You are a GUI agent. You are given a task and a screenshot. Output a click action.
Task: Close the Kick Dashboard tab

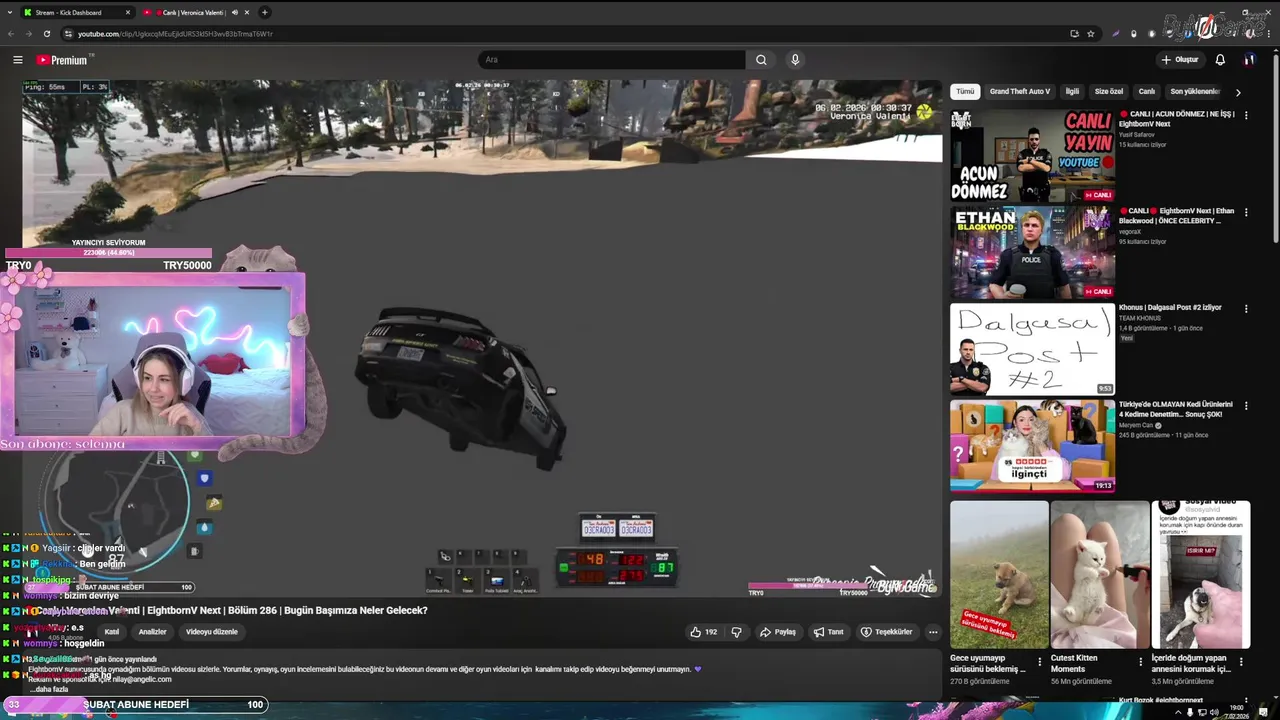[x=128, y=12]
